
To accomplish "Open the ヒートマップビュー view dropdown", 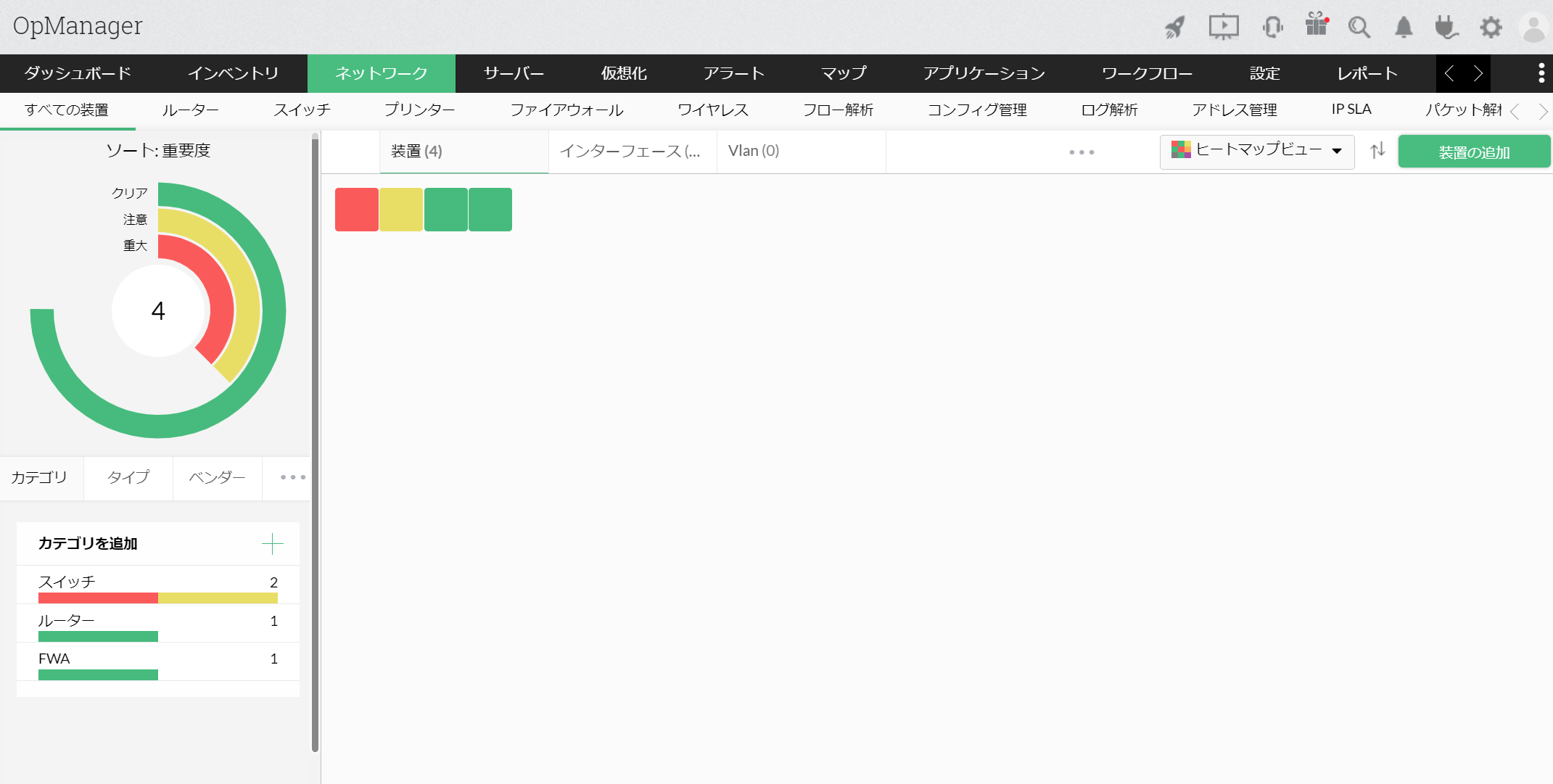I will click(x=1256, y=151).
